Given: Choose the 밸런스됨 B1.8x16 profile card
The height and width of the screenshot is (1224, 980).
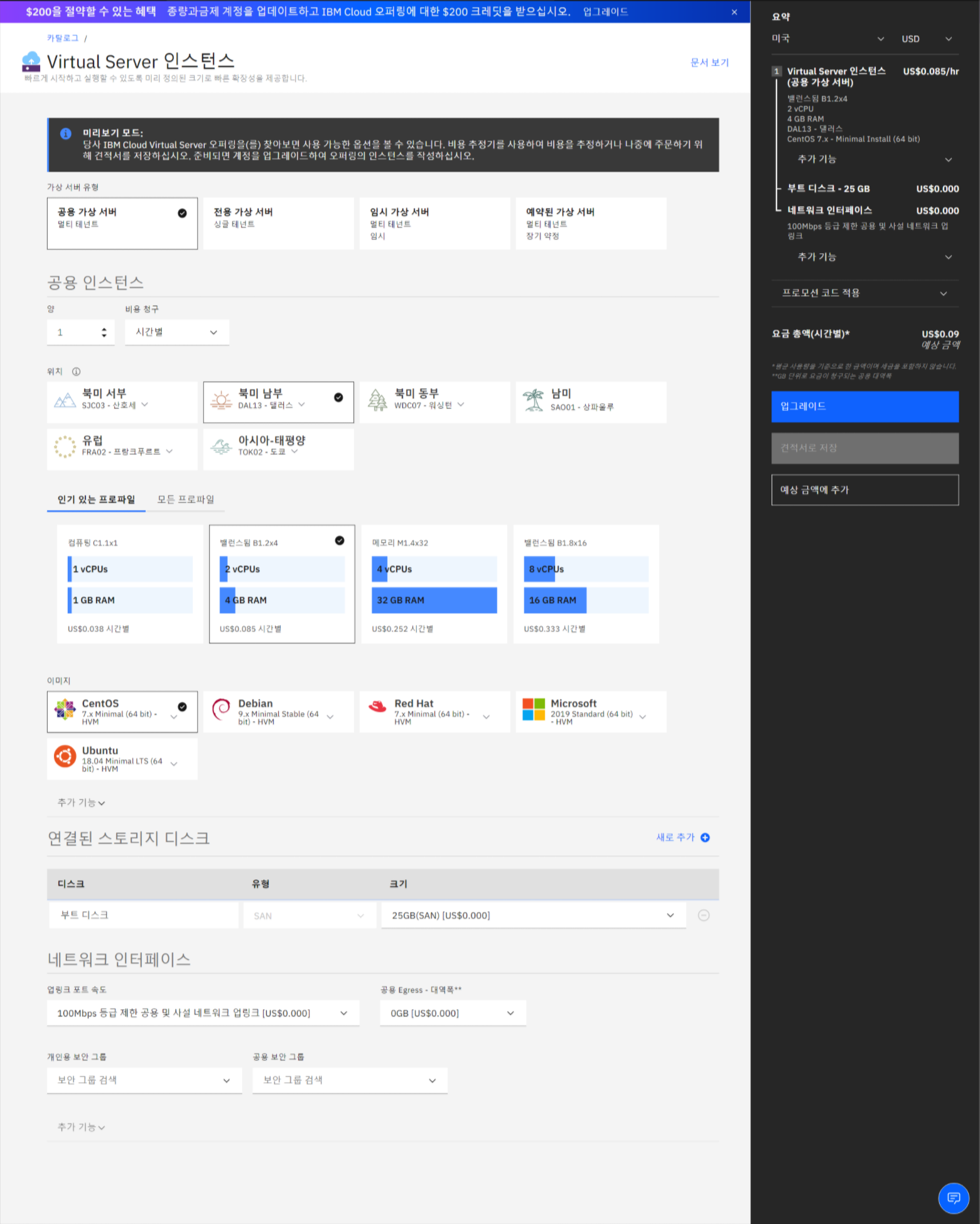Looking at the screenshot, I should click(586, 584).
